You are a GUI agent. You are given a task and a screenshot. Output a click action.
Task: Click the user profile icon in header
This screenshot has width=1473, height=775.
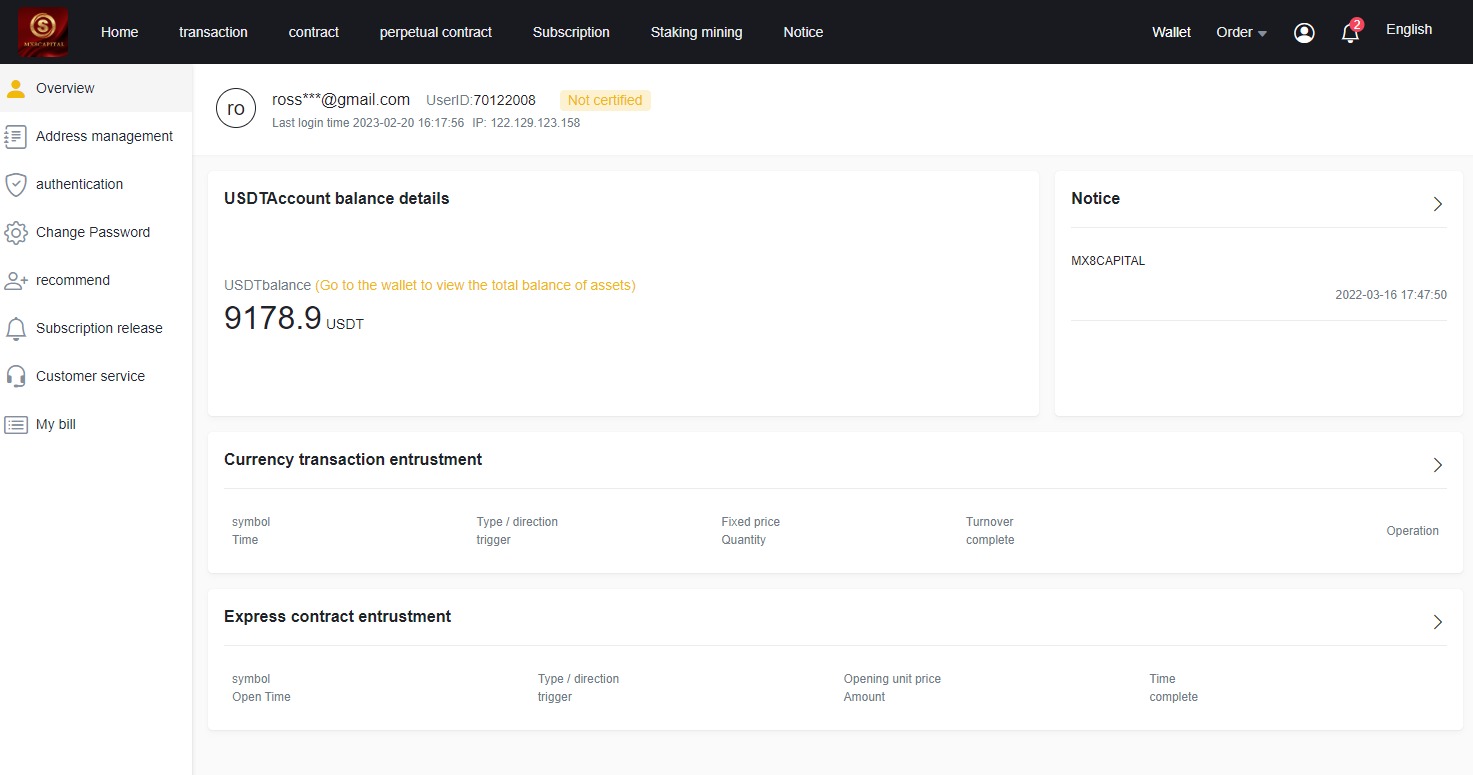(1304, 33)
